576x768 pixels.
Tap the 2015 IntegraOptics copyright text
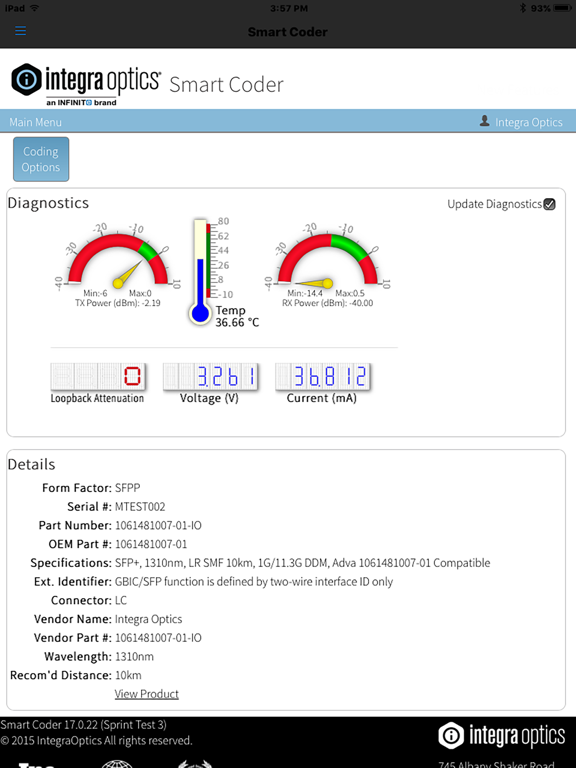click(x=96, y=741)
